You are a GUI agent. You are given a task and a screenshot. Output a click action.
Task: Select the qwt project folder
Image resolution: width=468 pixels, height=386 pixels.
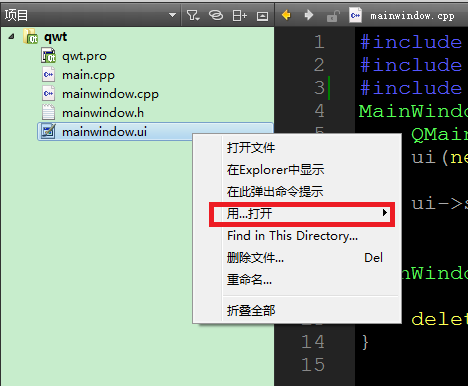click(x=55, y=37)
